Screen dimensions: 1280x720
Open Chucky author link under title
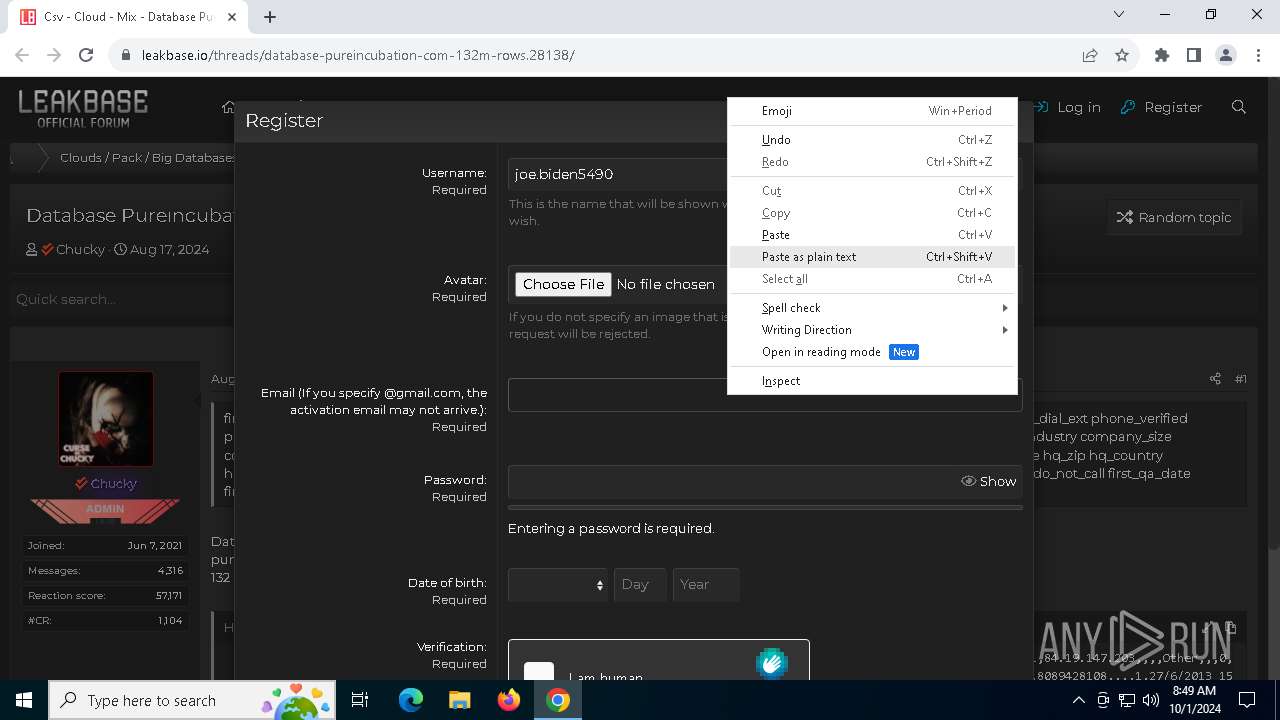(80, 249)
